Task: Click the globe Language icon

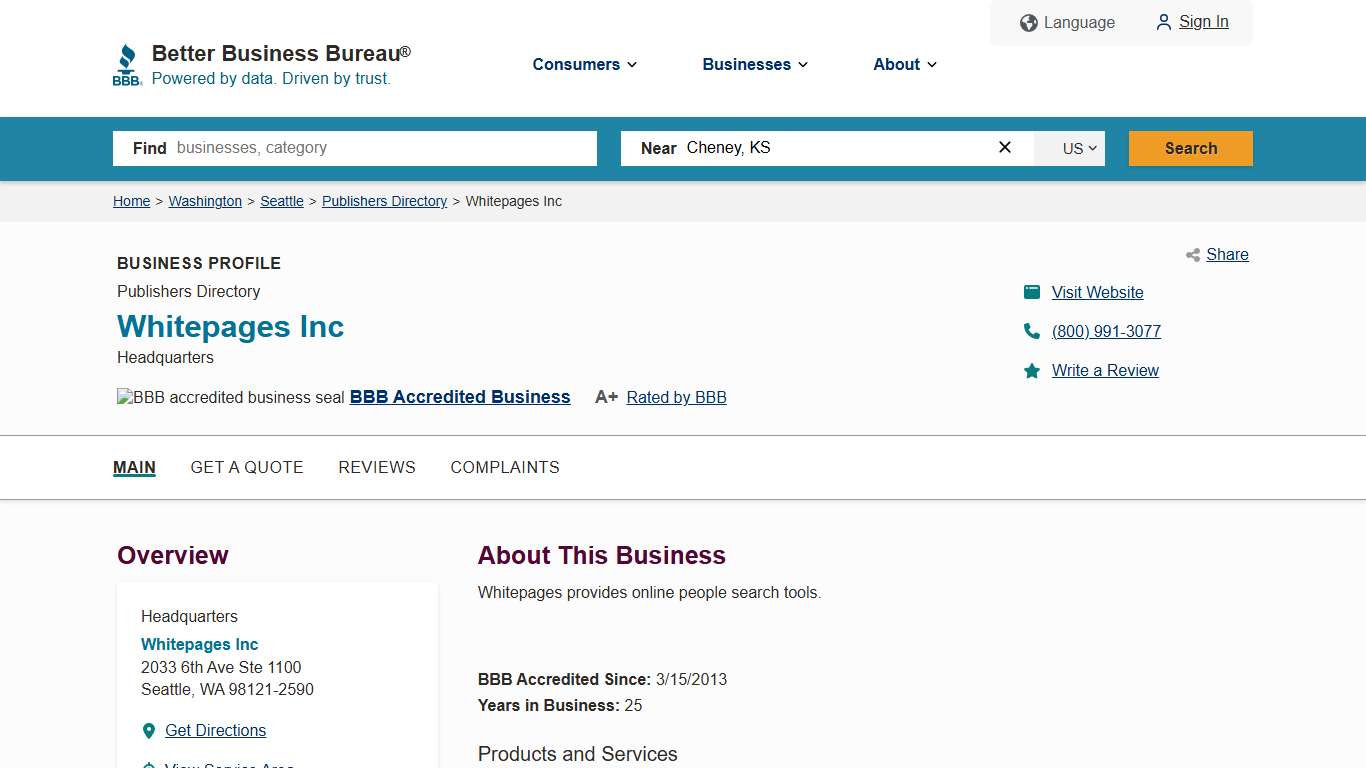Action: [x=1028, y=22]
